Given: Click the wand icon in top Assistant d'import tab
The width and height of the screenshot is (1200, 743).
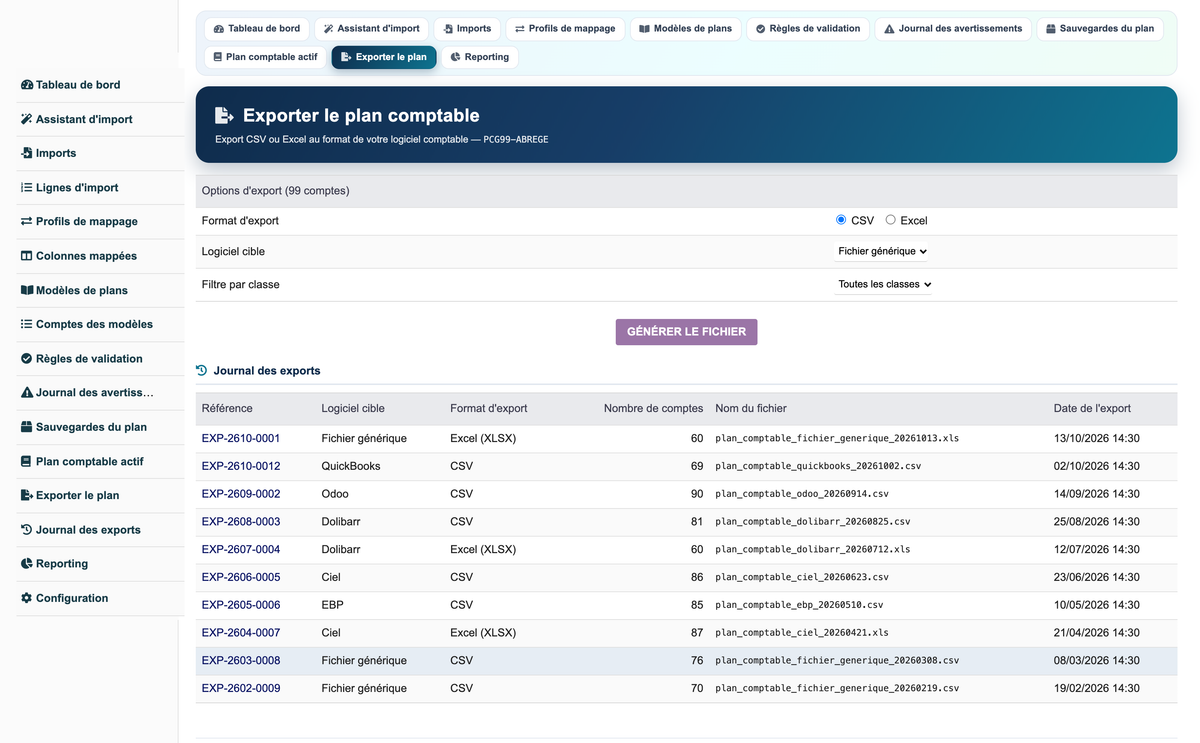Looking at the screenshot, I should [x=329, y=29].
